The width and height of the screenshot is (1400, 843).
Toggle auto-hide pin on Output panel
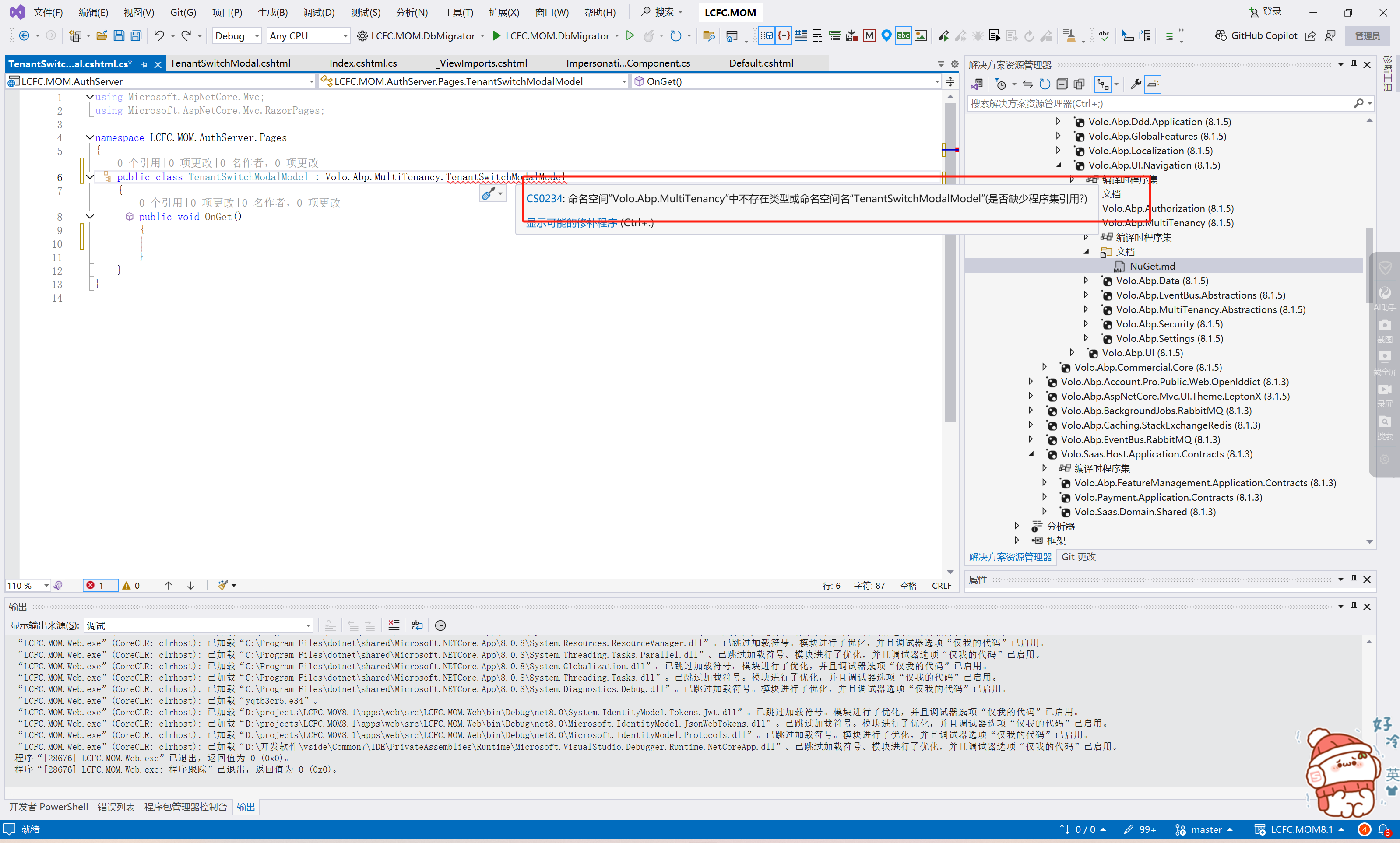[x=1354, y=607]
